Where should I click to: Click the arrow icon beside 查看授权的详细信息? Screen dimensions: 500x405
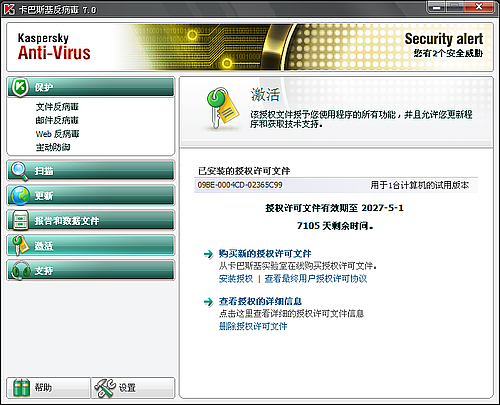pyautogui.click(x=208, y=302)
